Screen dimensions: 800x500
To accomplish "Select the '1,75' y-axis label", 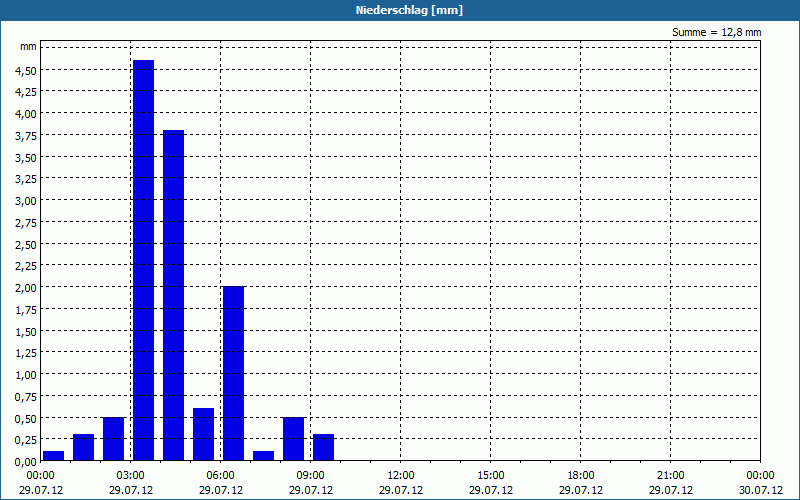I will pyautogui.click(x=26, y=310).
